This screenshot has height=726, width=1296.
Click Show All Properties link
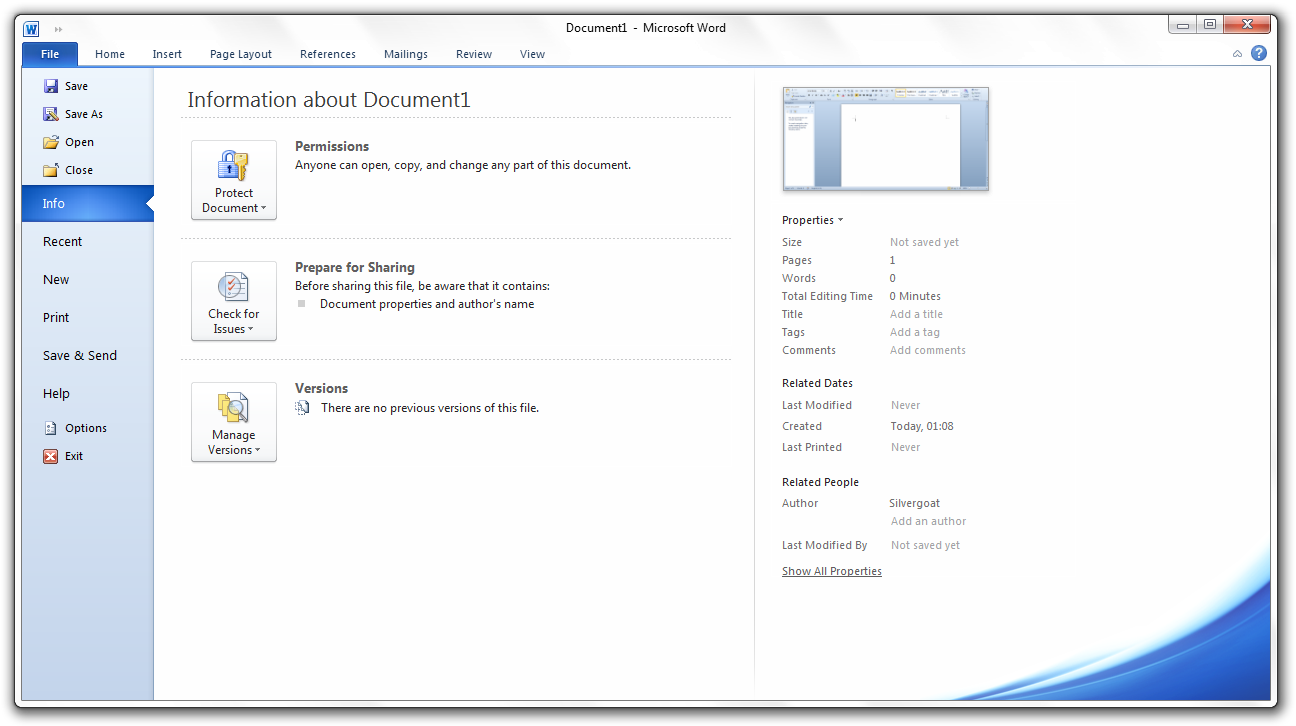[832, 572]
